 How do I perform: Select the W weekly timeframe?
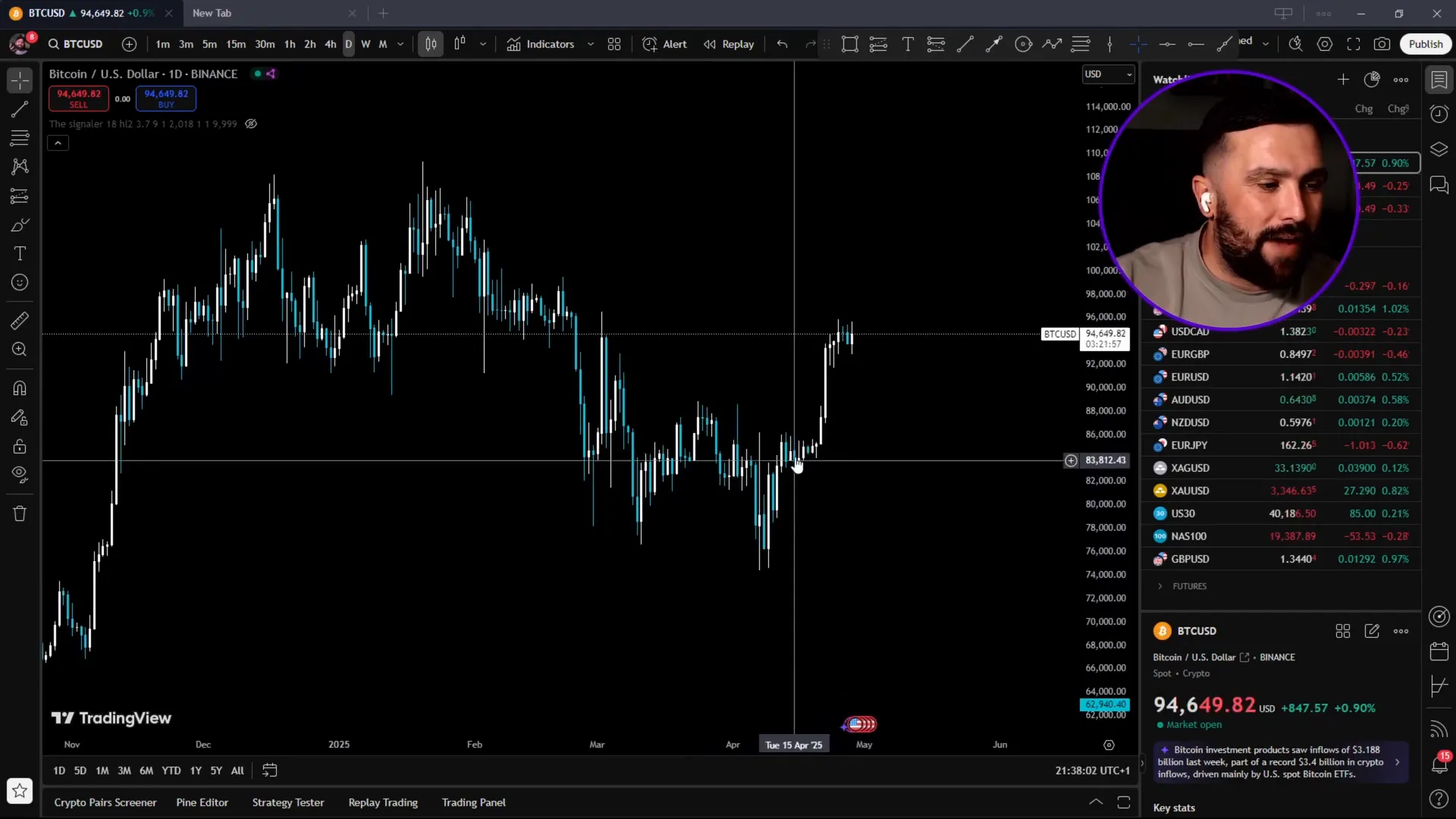point(366,44)
